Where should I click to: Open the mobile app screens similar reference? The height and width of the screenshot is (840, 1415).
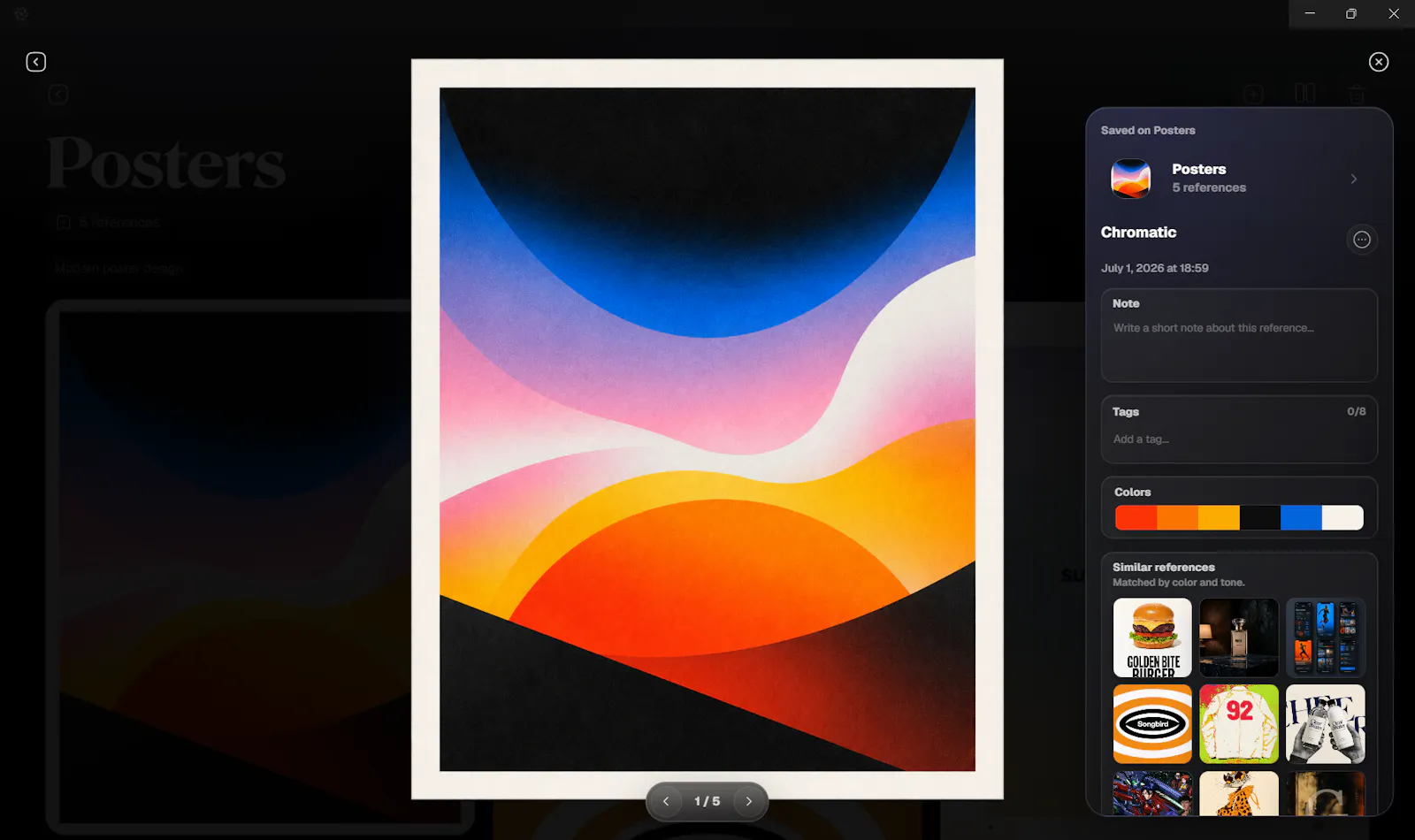[1326, 638]
